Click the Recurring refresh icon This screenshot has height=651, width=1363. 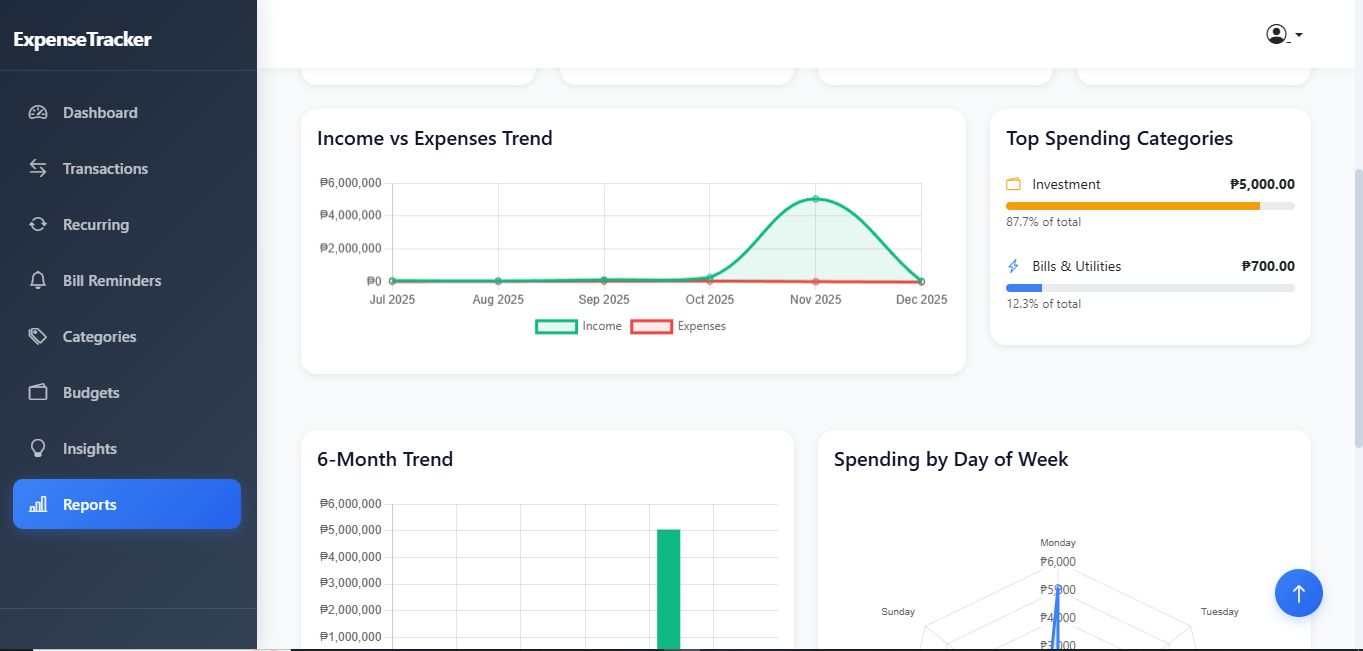(x=38, y=225)
